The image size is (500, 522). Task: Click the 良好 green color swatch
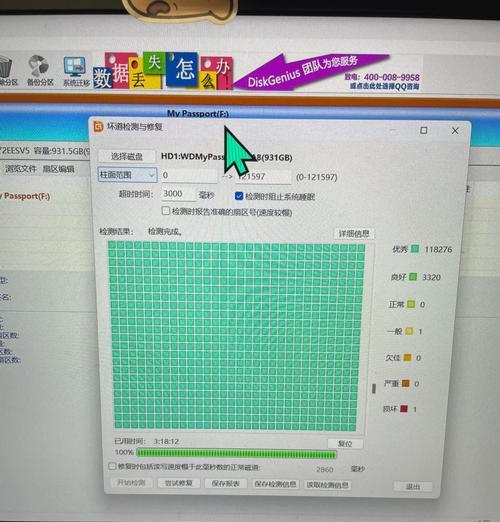coord(413,277)
